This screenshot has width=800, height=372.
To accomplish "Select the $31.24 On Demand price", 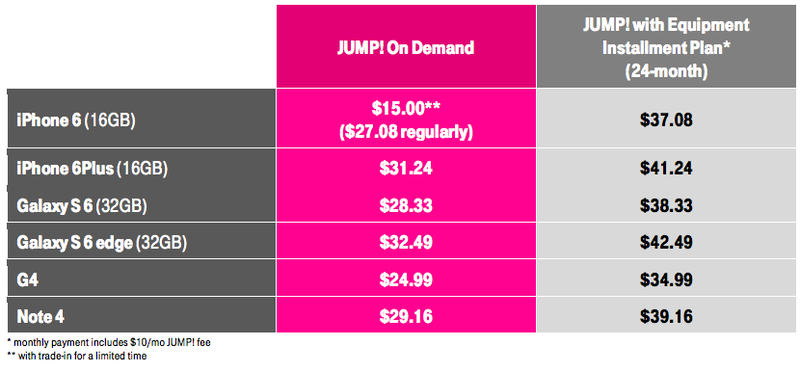I will (x=406, y=169).
